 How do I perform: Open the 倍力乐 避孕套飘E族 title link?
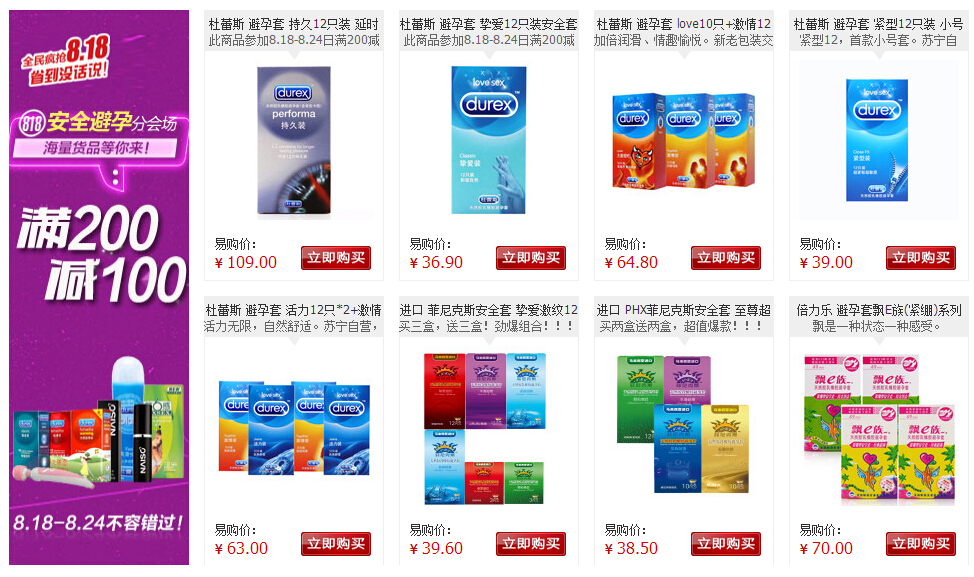point(878,310)
